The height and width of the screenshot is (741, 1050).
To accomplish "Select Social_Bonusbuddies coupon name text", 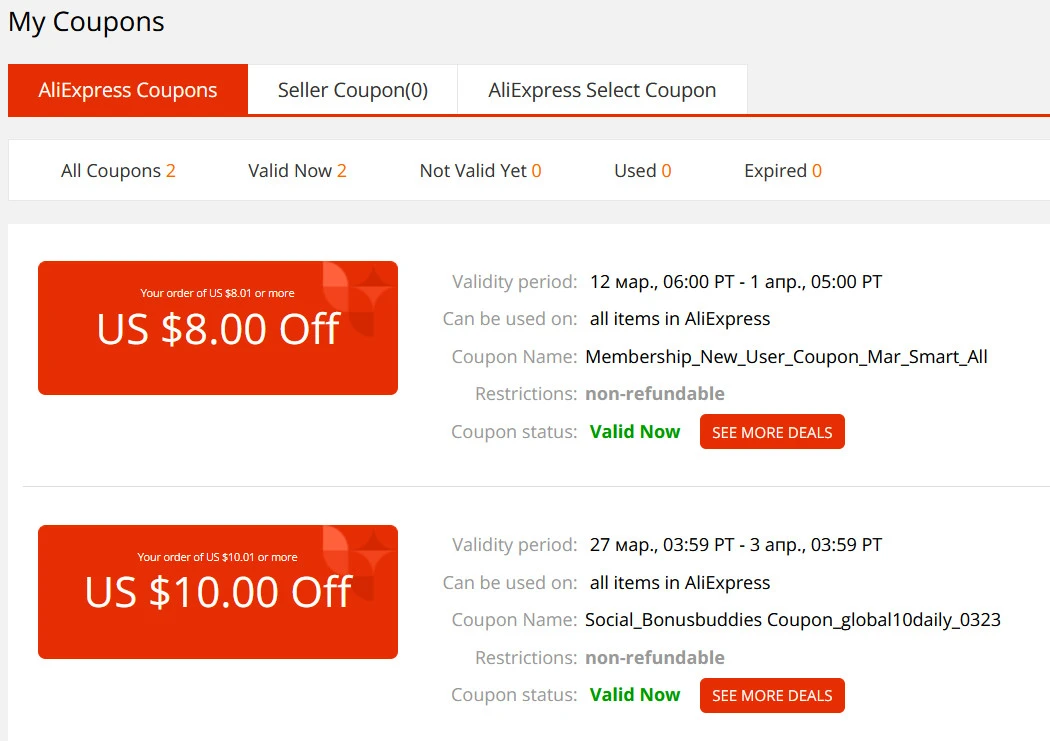I will tap(793, 620).
